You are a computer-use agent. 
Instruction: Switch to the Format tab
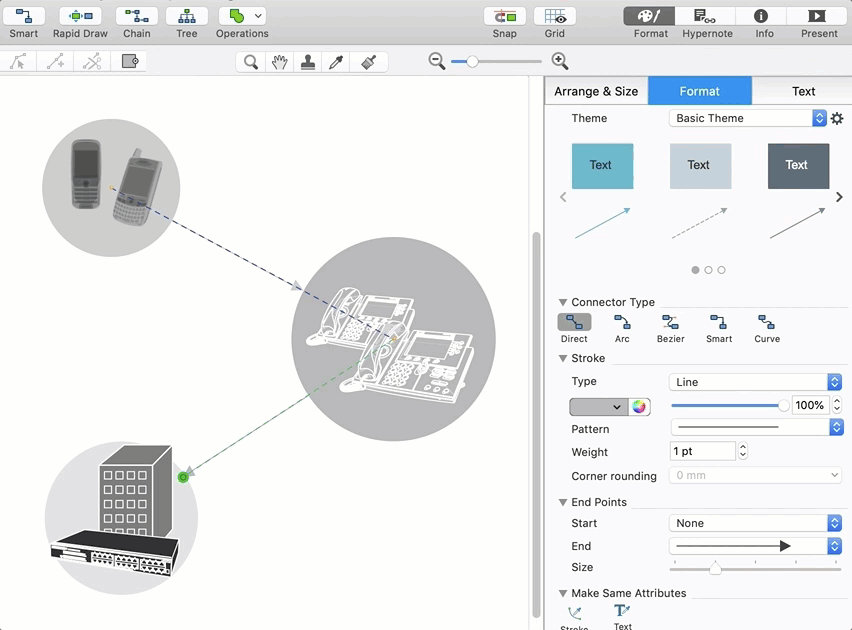(700, 91)
